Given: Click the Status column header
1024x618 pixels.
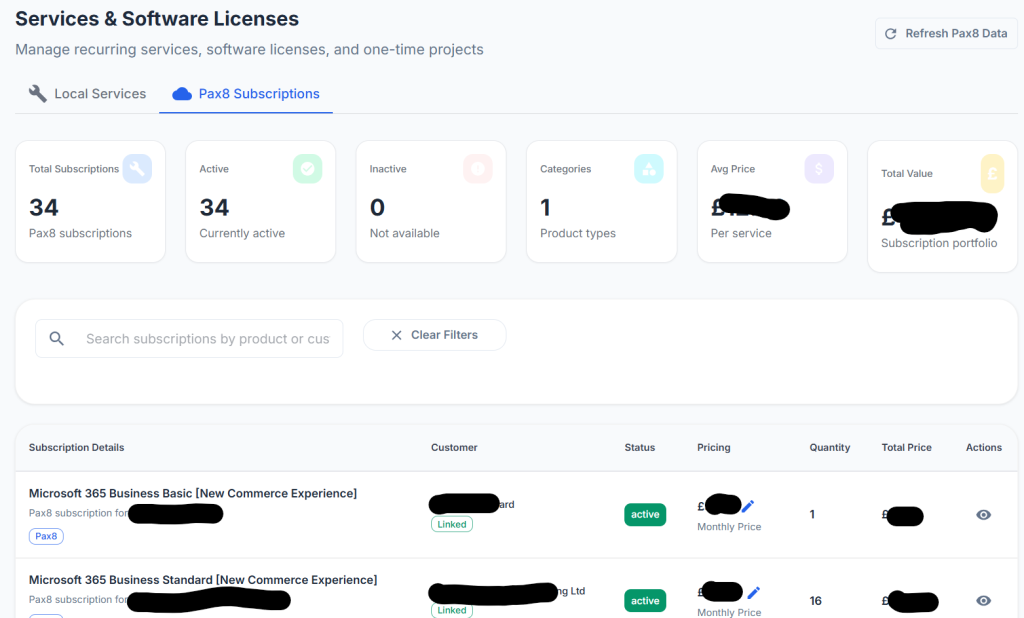Looking at the screenshot, I should (x=639, y=447).
